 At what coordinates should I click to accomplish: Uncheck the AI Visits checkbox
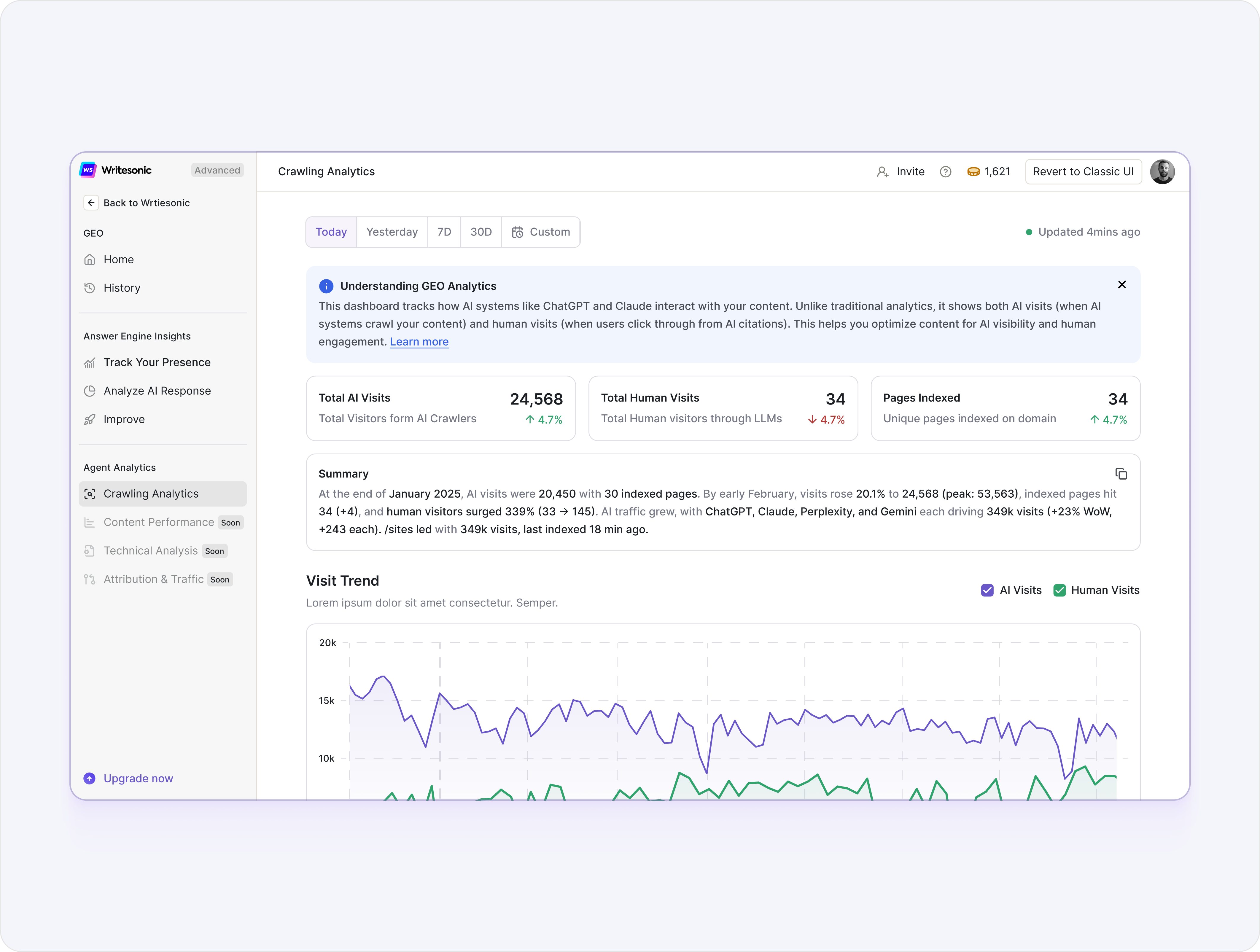tap(987, 590)
